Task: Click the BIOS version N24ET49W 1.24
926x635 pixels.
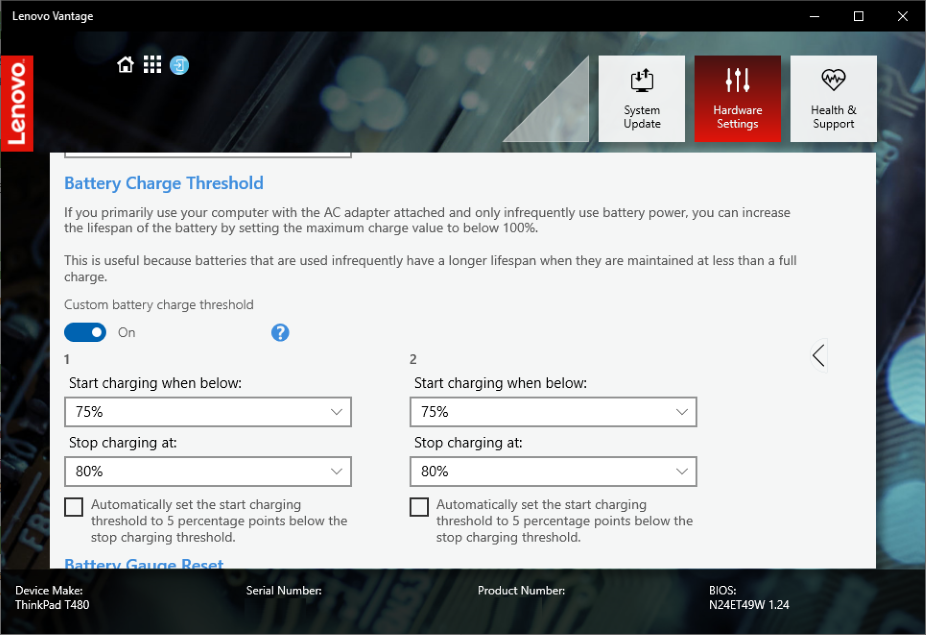Action: (749, 605)
